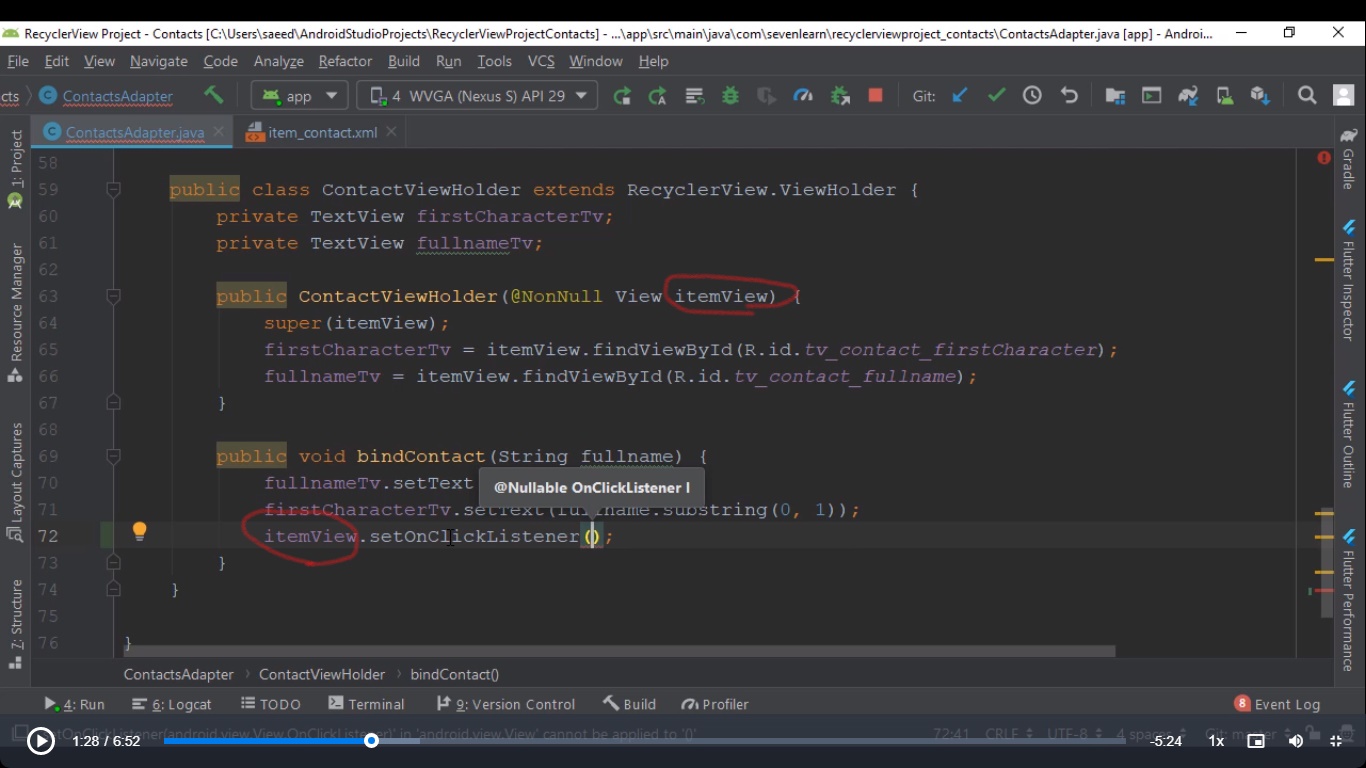This screenshot has width=1366, height=768.
Task: Click the Run with Coverage icon
Action: point(766,96)
